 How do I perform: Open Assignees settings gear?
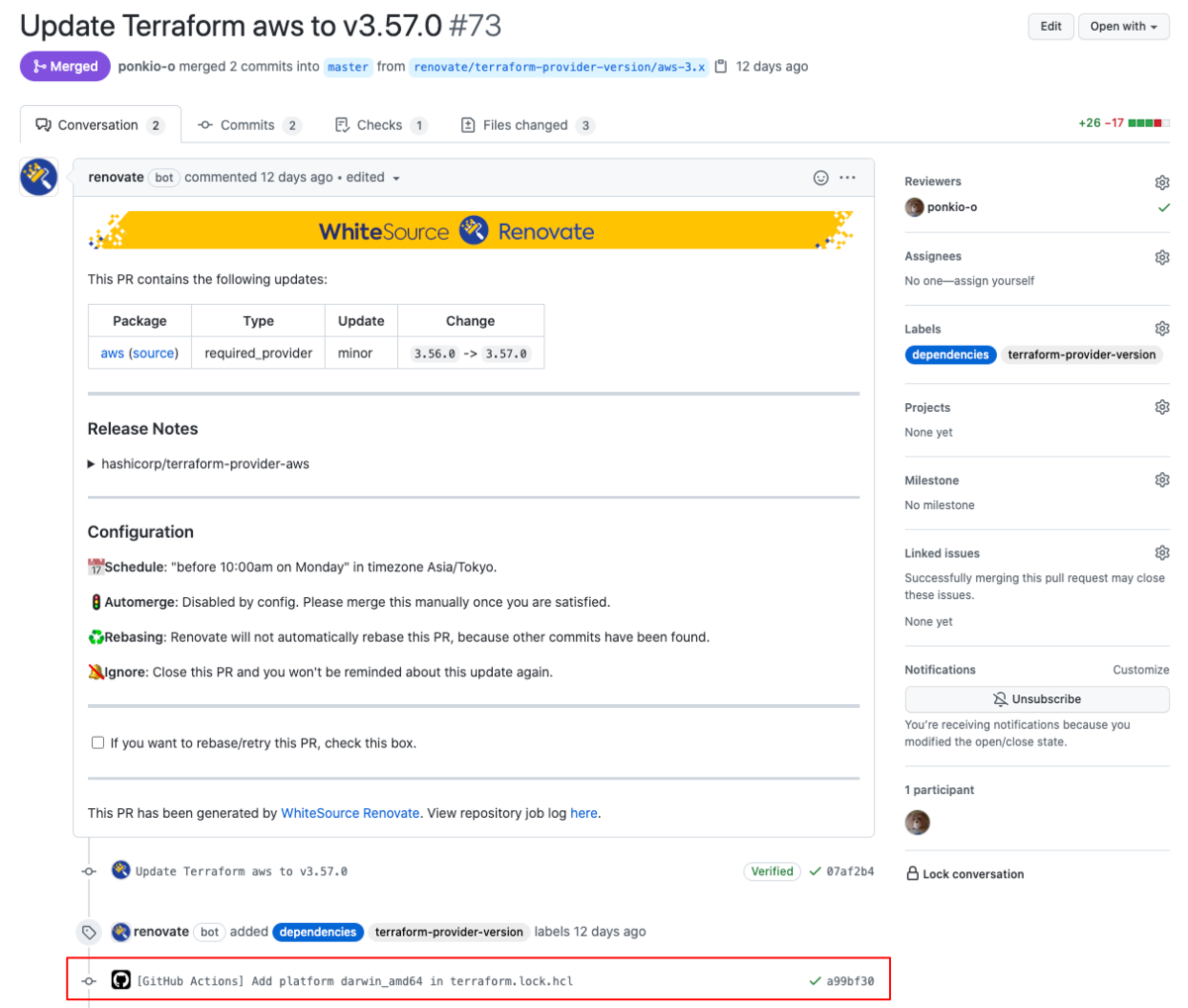coord(1162,256)
